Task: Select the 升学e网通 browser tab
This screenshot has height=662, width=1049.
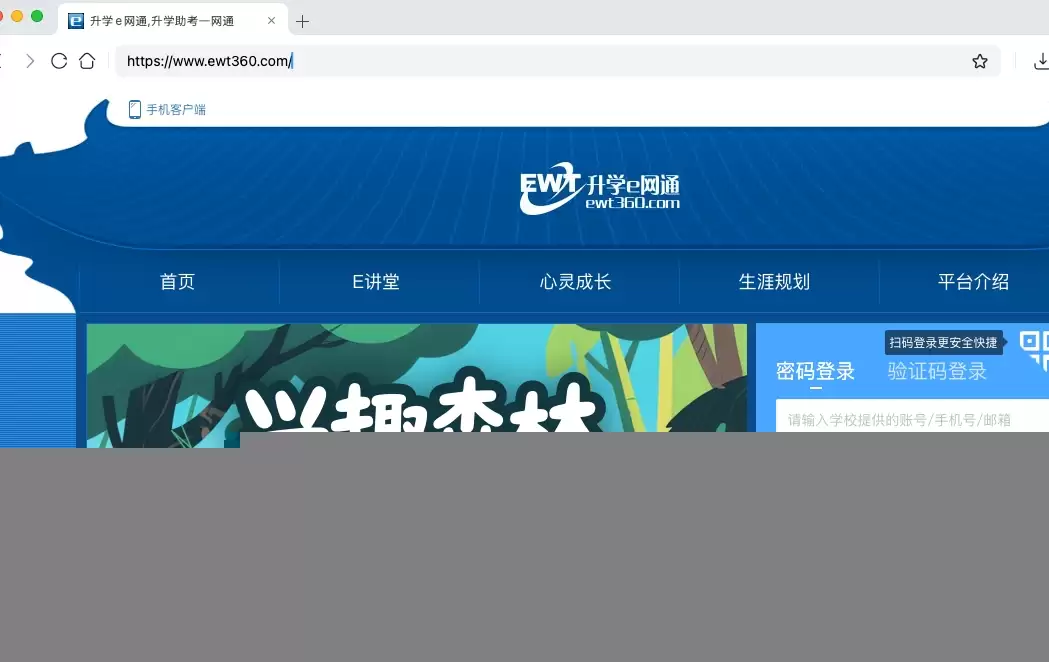Action: [173, 21]
